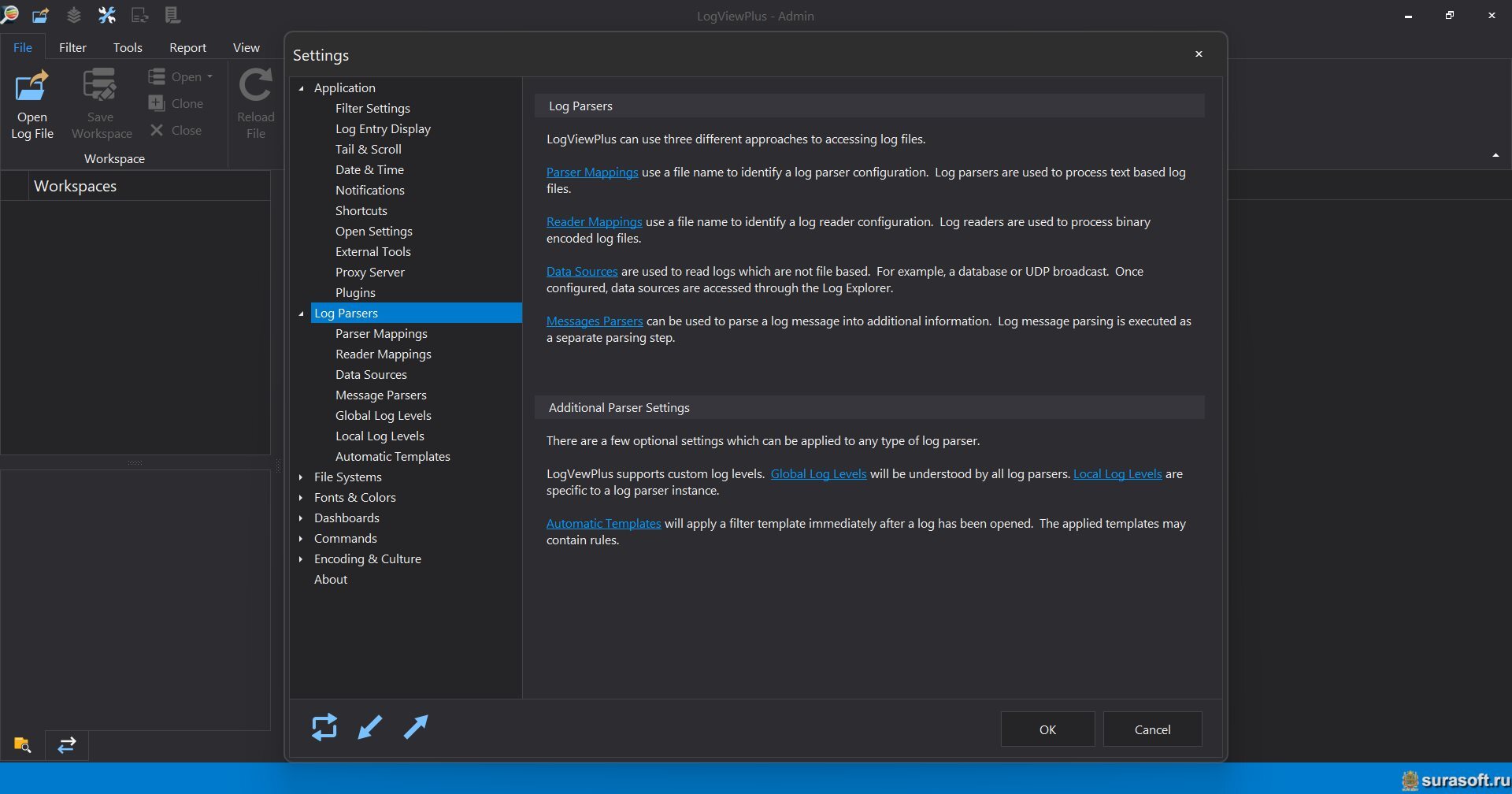Click the import settings down-left arrow icon
The image size is (1512, 794).
pyautogui.click(x=370, y=727)
